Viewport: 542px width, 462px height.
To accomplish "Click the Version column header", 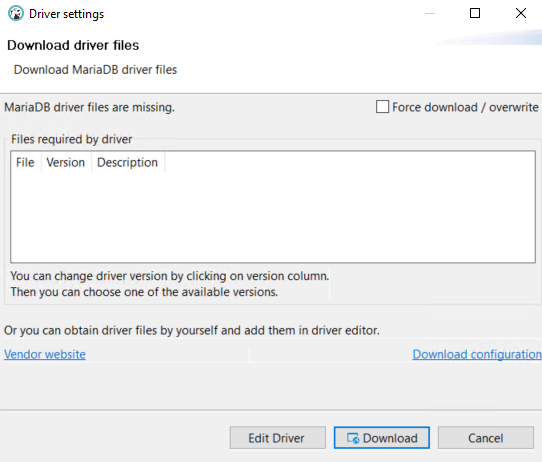I will [x=66, y=162].
